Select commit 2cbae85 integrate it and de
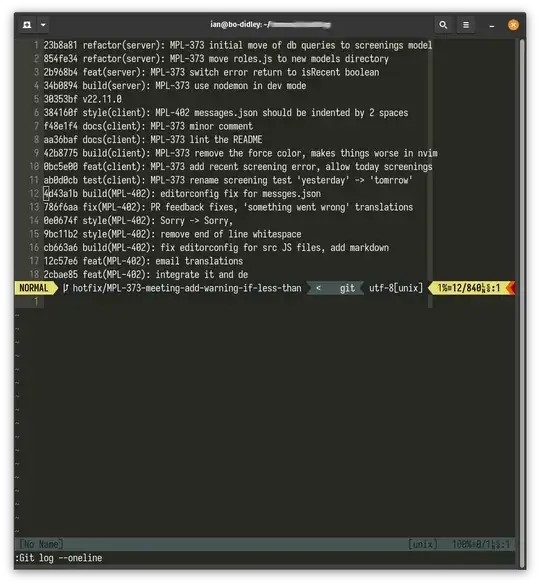The image size is (540, 585). point(146,274)
